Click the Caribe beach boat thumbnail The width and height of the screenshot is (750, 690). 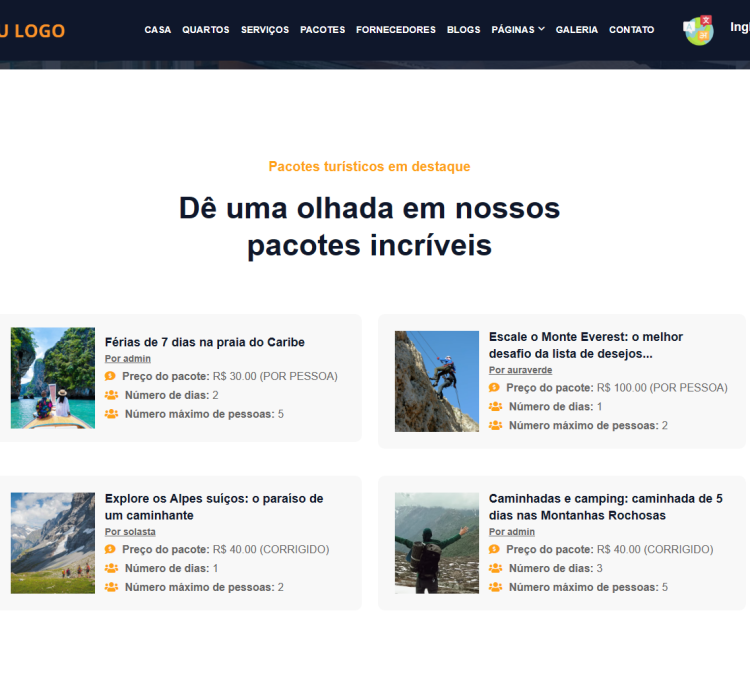point(53,378)
